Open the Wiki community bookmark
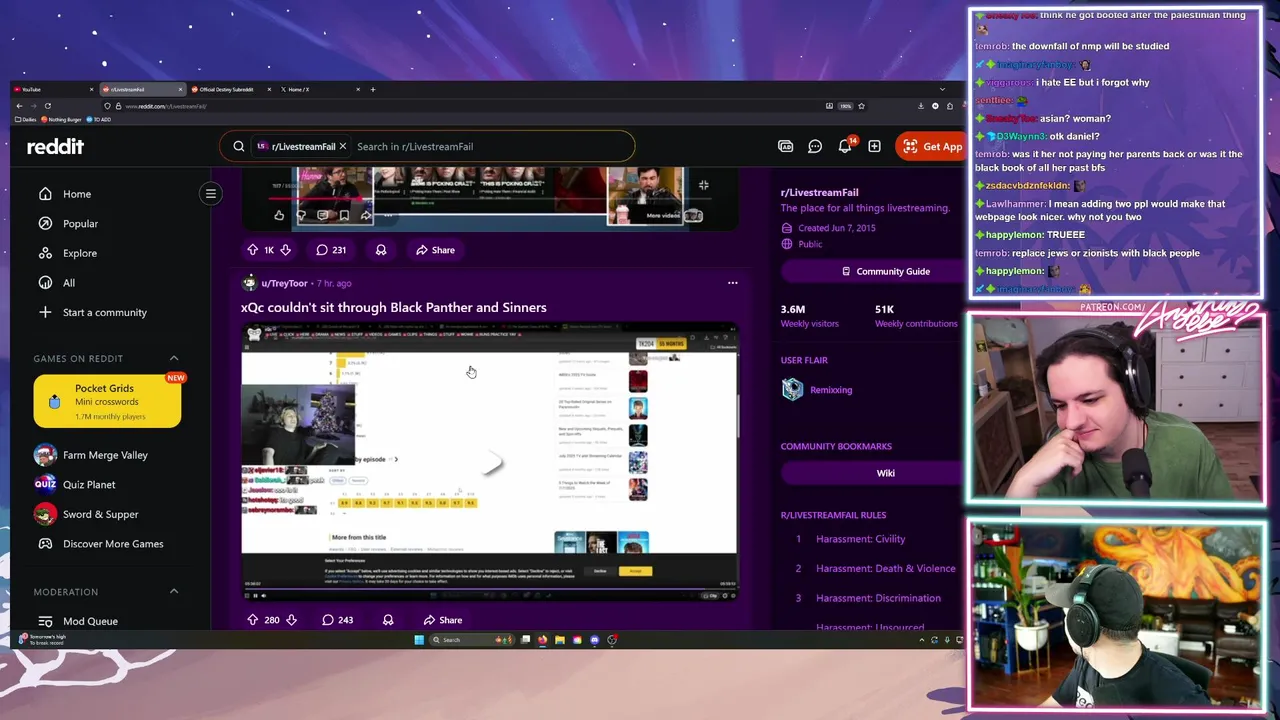 pyautogui.click(x=886, y=473)
